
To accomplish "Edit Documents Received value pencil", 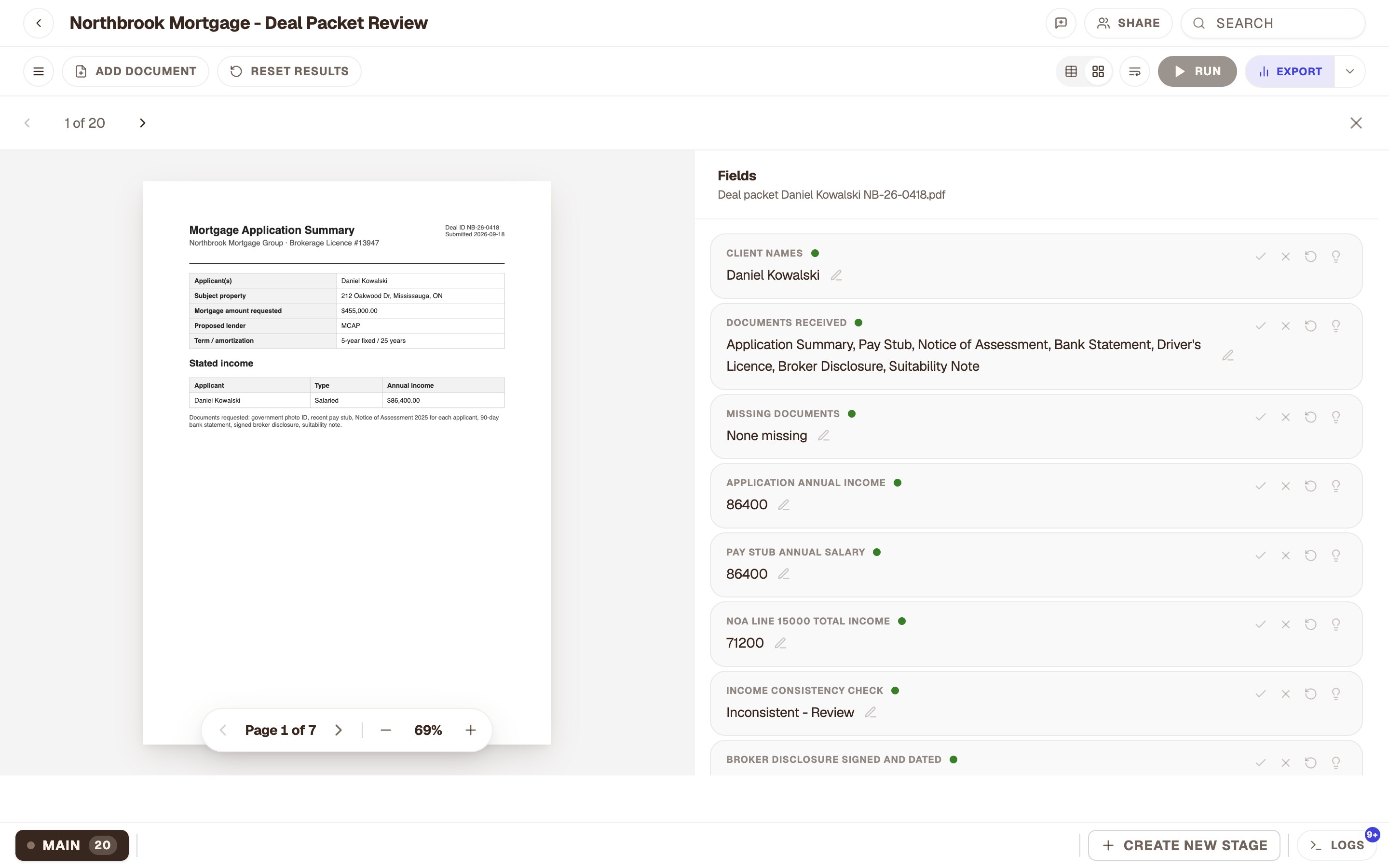I will click(1228, 356).
